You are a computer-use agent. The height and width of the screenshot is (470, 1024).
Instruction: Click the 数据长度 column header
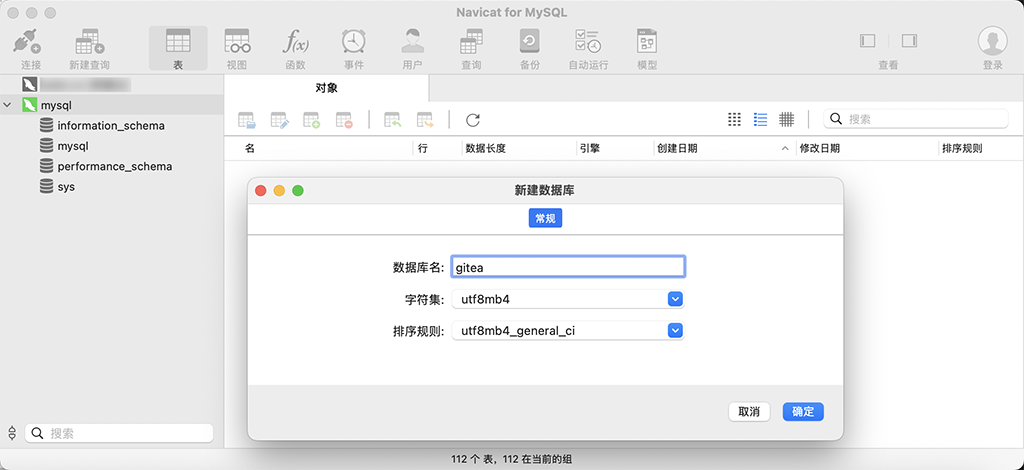click(485, 148)
